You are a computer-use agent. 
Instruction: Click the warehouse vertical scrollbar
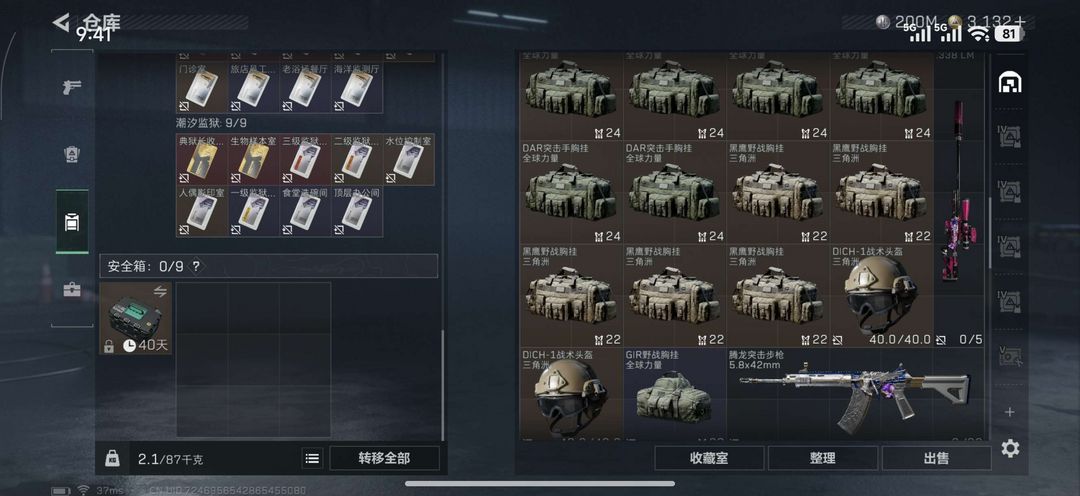991,233
